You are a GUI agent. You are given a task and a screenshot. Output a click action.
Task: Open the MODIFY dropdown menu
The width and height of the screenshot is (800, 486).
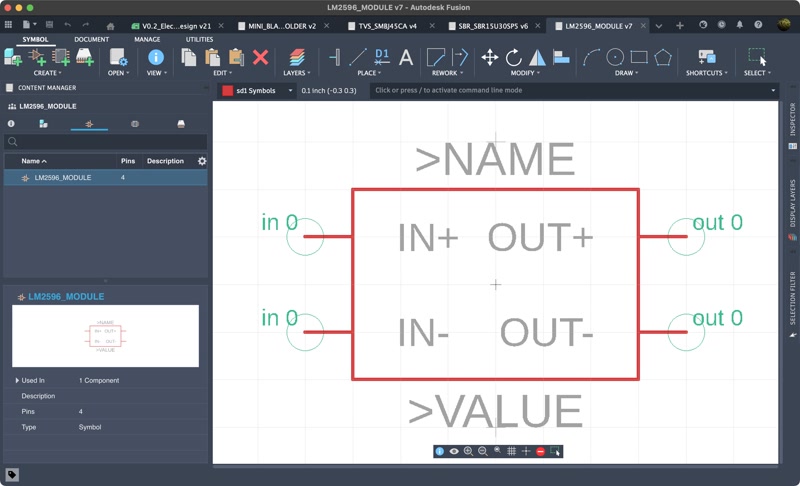[x=526, y=73]
